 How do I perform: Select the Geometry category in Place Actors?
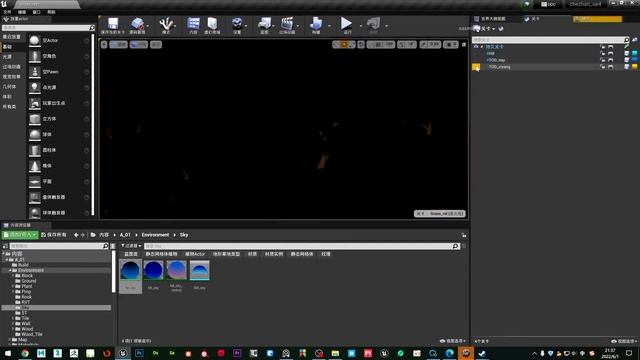tap(9, 87)
